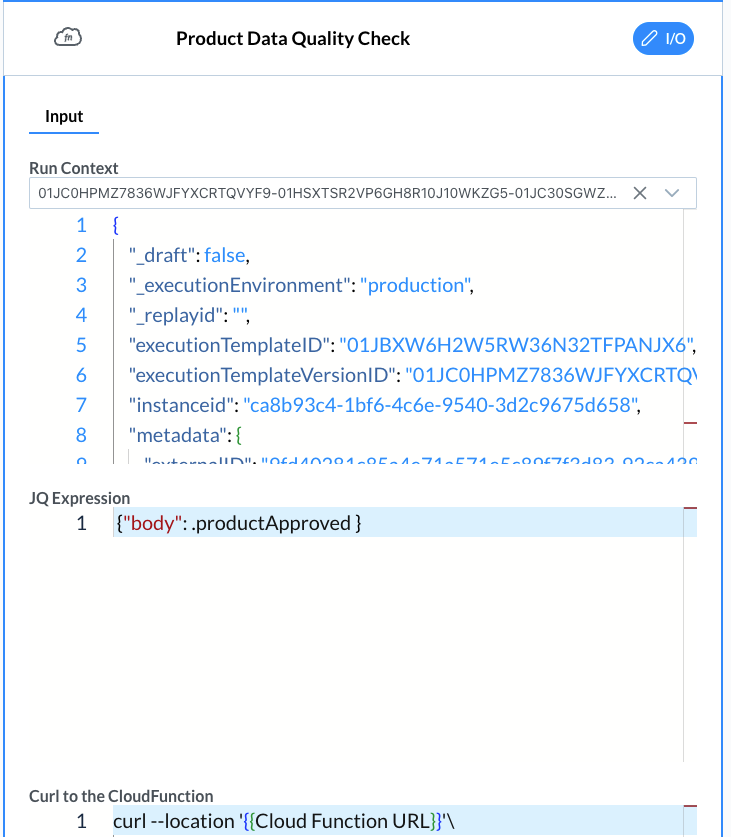Viewport: 731px width, 837px height.
Task: Place cursor on the "_replayid" line
Action: coord(188,315)
